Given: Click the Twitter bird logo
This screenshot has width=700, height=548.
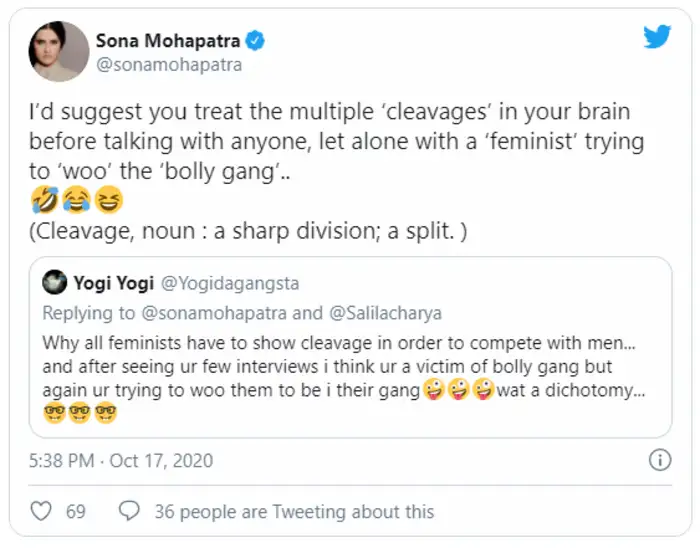Looking at the screenshot, I should coord(657,38).
